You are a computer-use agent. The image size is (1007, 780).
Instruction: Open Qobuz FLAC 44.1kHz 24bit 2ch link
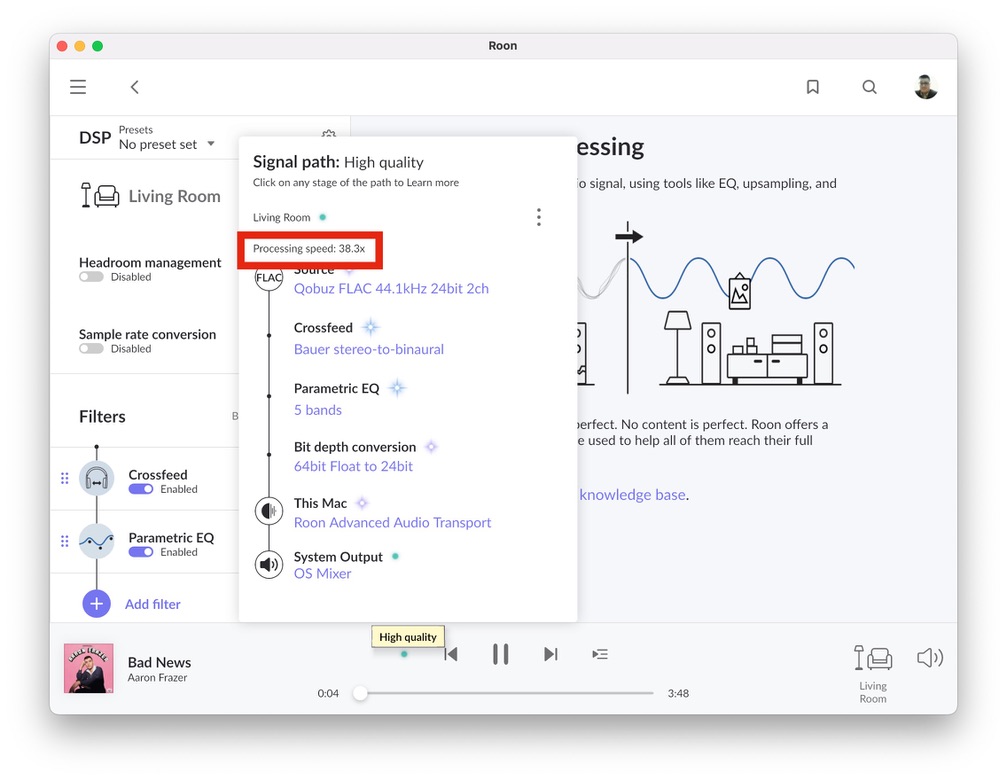coord(391,288)
